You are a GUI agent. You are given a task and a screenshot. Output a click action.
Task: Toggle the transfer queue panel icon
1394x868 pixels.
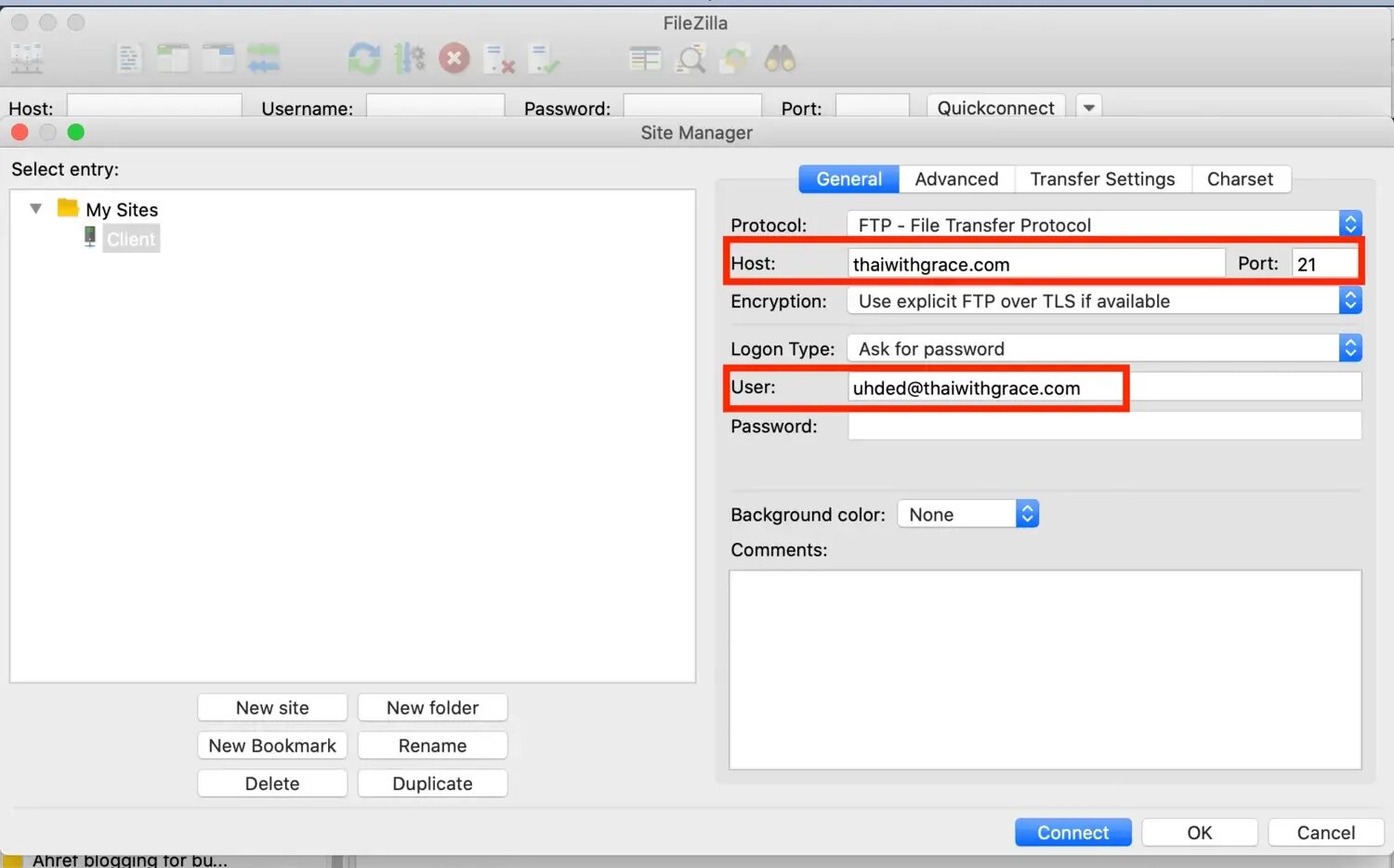click(264, 58)
